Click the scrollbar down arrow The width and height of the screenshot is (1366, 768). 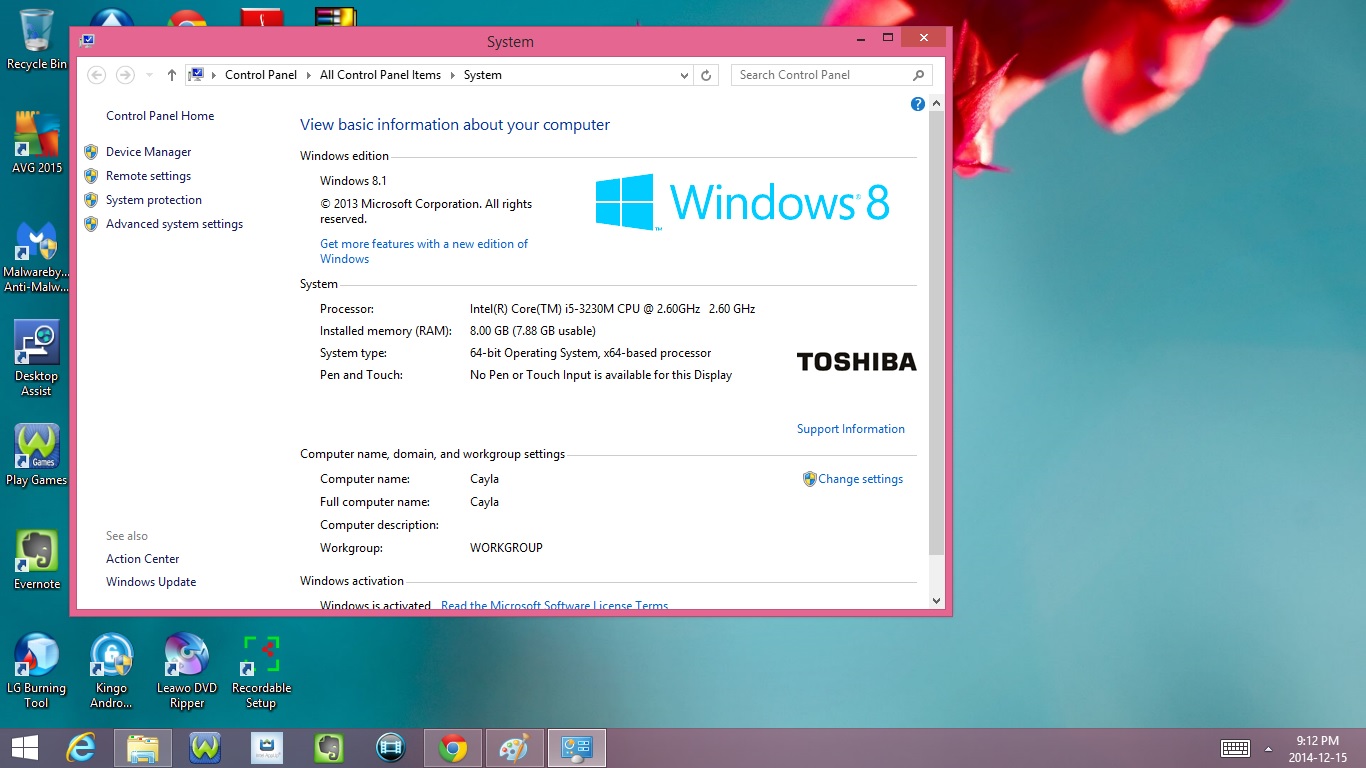(x=936, y=600)
